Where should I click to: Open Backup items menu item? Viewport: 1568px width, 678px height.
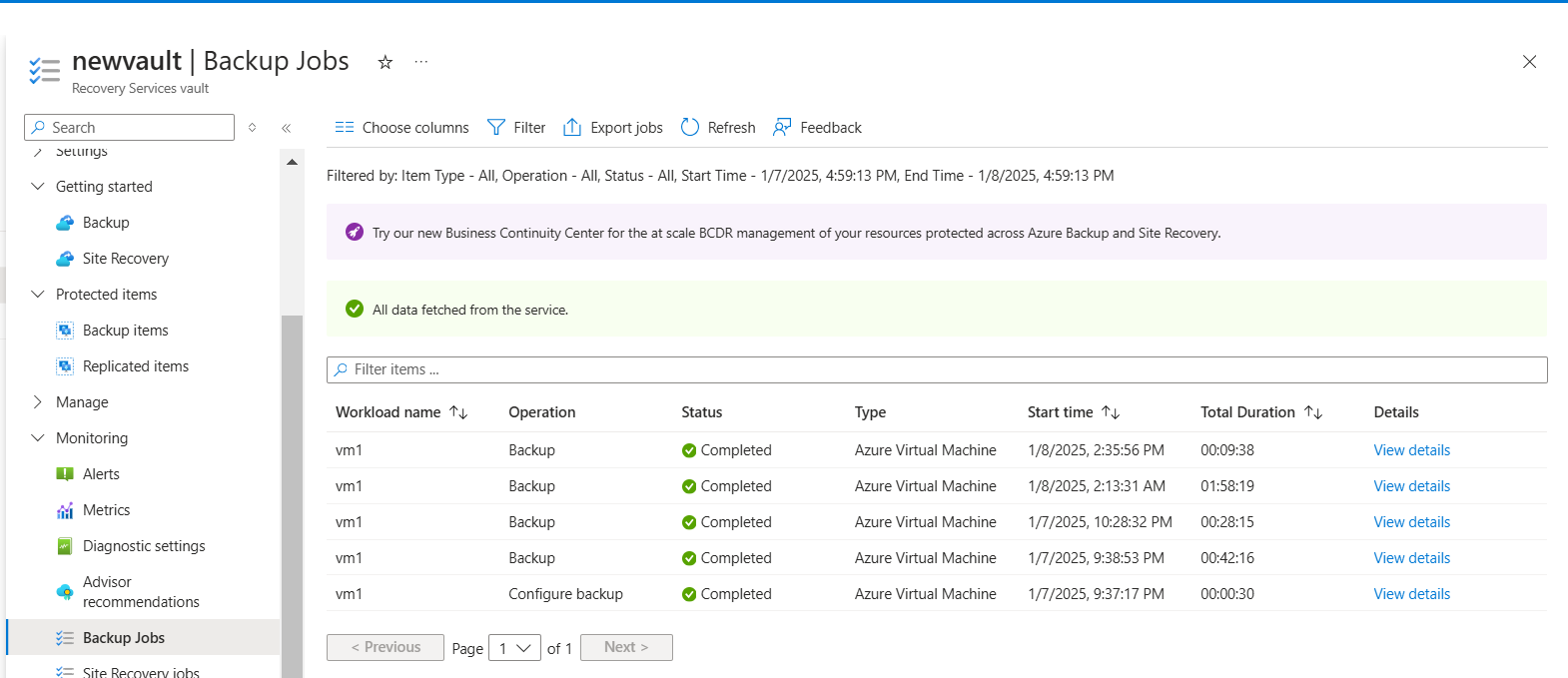coord(126,331)
